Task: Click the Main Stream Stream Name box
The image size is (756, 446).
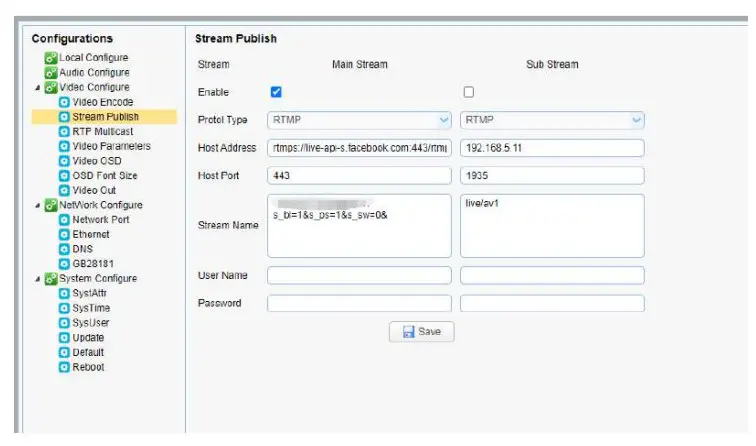Action: pyautogui.click(x=359, y=226)
